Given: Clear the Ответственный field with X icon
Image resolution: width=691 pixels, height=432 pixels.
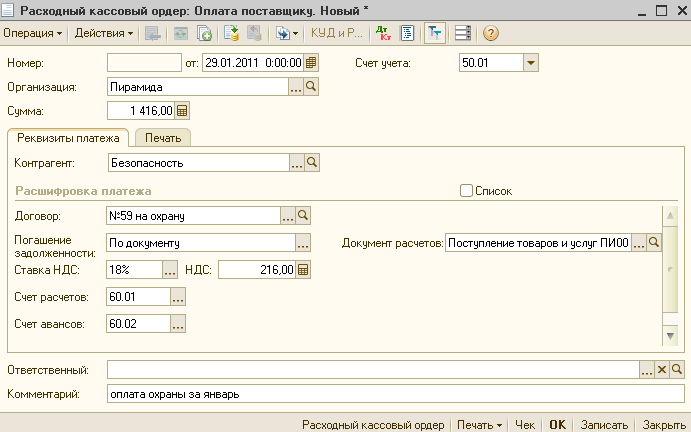Looking at the screenshot, I should 661,371.
